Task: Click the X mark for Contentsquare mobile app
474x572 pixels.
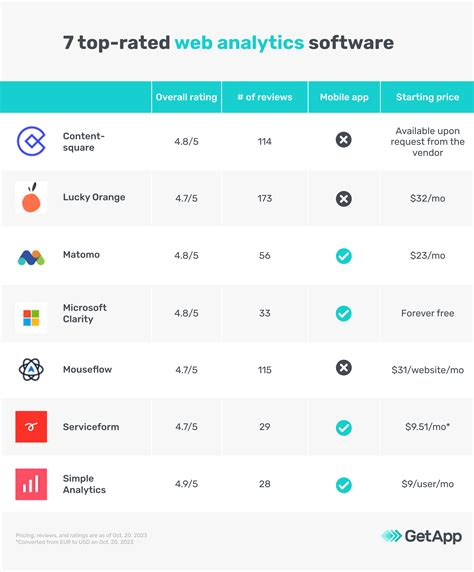Action: click(344, 140)
